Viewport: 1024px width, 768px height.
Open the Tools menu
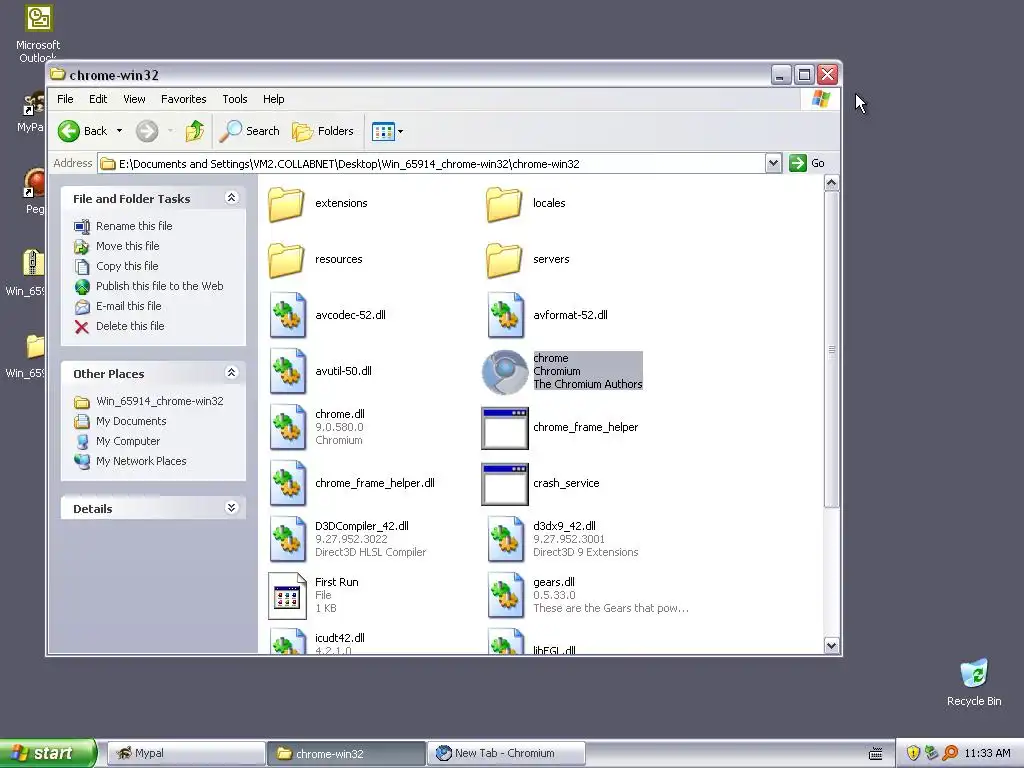pyautogui.click(x=234, y=99)
